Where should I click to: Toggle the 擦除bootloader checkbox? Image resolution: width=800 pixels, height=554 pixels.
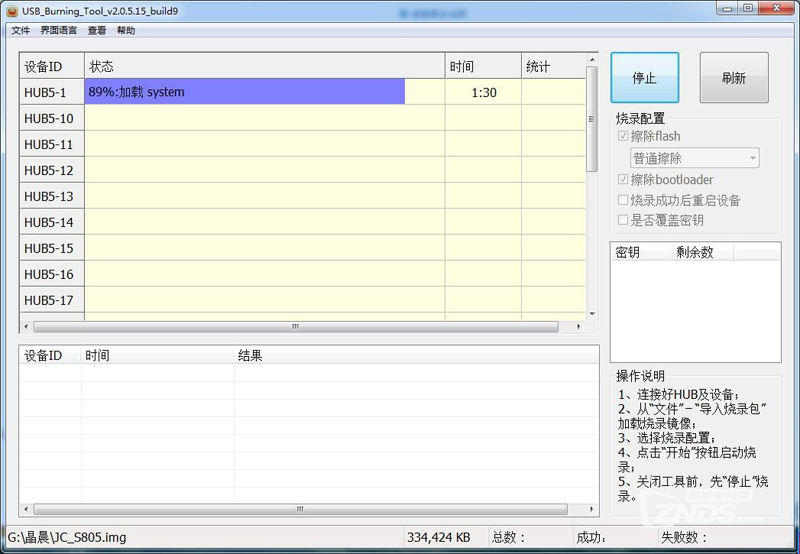click(622, 180)
